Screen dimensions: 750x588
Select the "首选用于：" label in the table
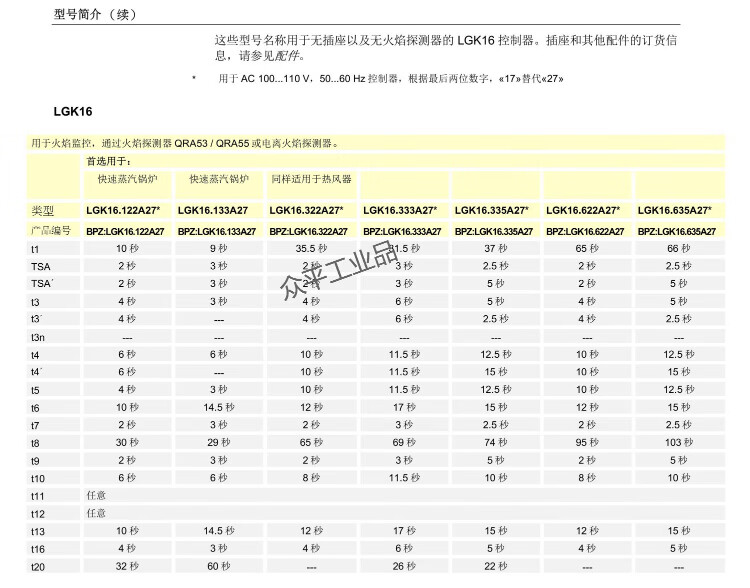coord(108,160)
